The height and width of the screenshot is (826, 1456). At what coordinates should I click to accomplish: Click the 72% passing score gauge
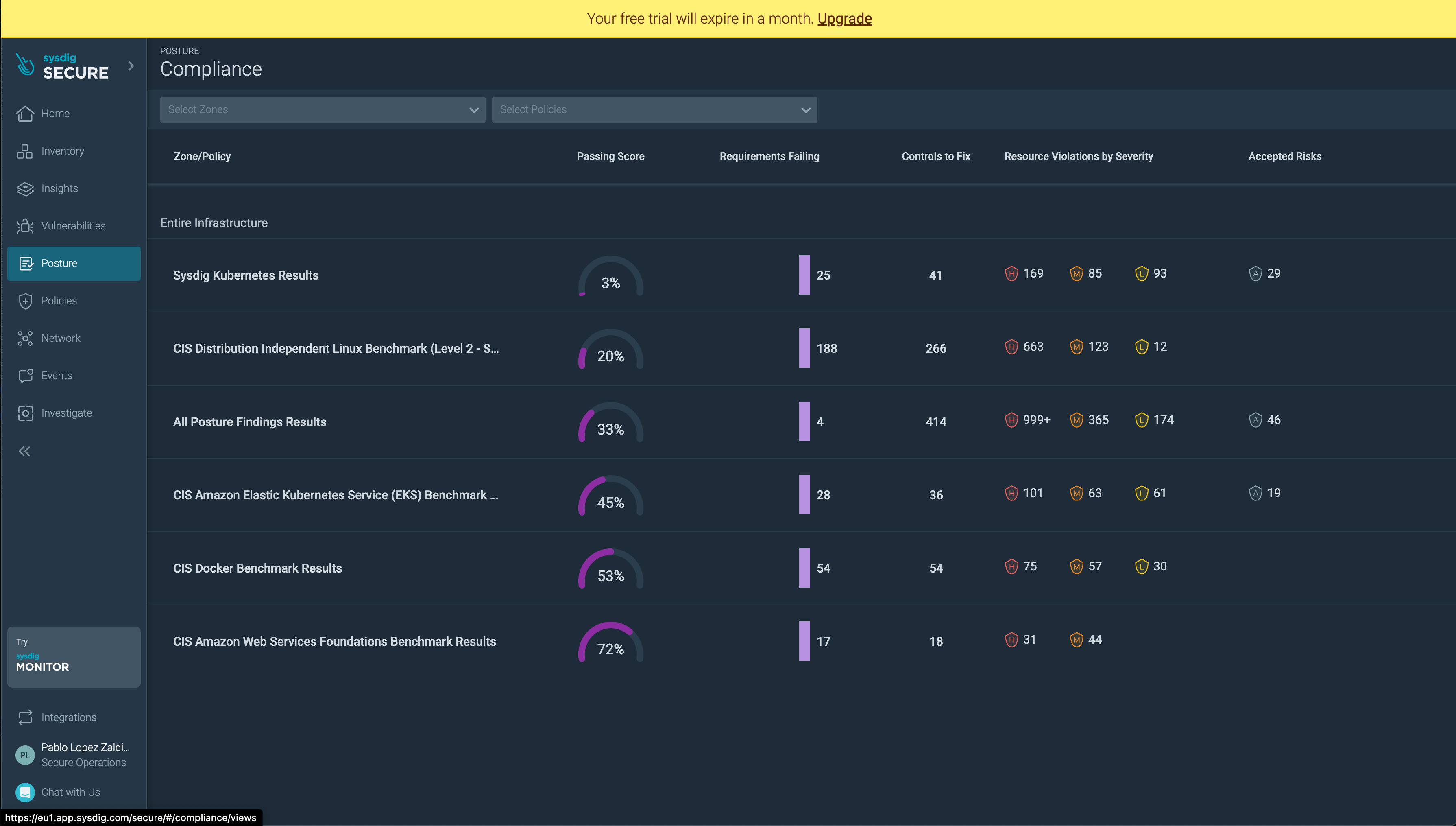(610, 642)
